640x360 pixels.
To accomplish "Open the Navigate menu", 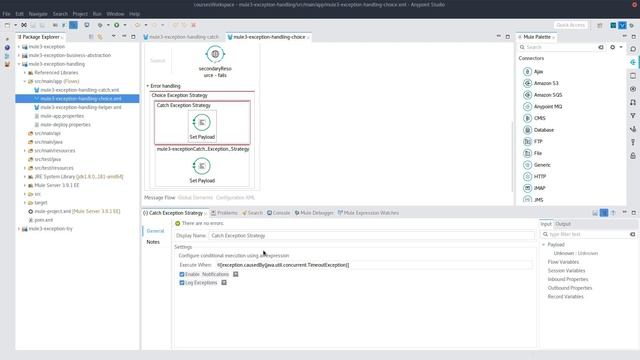I will tap(38, 13).
